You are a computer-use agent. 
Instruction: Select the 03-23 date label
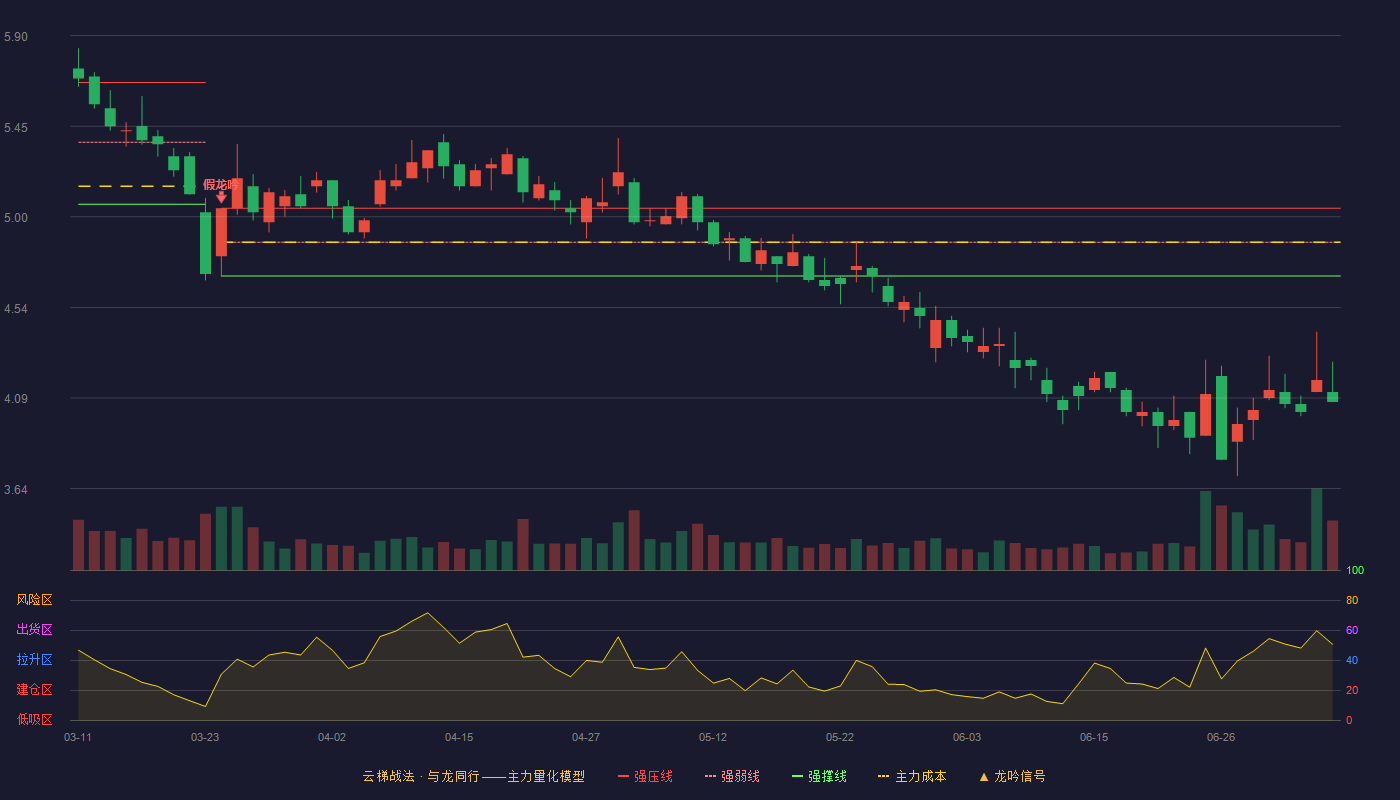(205, 737)
